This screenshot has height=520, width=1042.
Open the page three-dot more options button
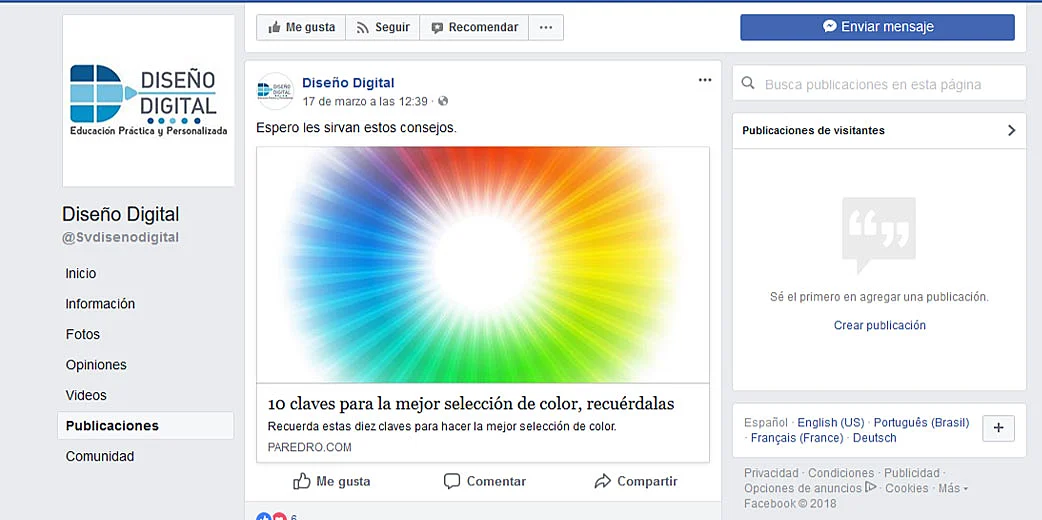pyautogui.click(x=546, y=27)
